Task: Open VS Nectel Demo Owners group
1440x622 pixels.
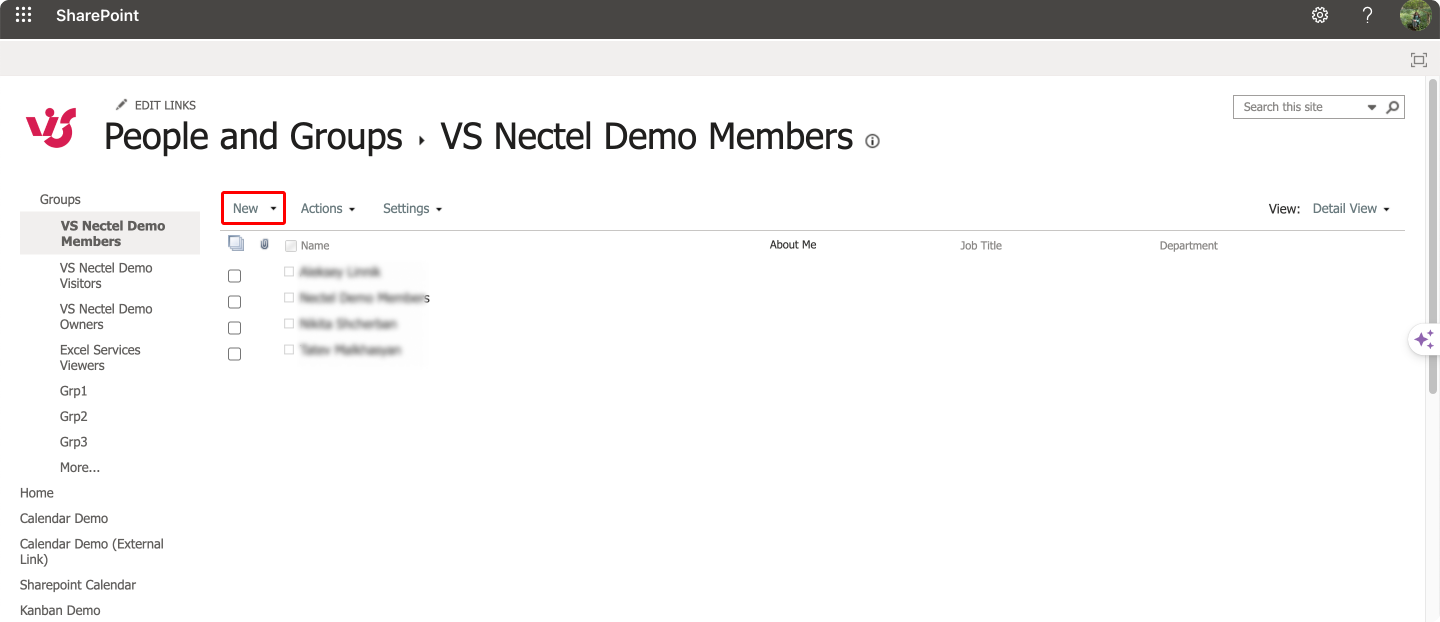Action: [106, 317]
